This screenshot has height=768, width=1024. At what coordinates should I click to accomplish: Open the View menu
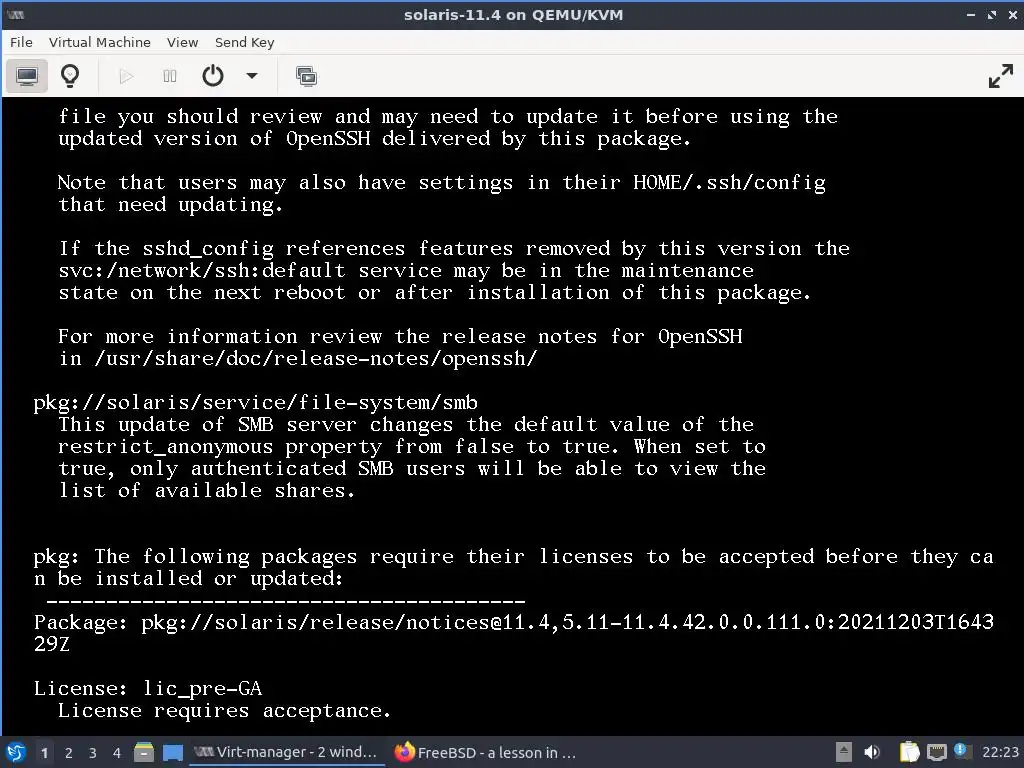click(182, 42)
